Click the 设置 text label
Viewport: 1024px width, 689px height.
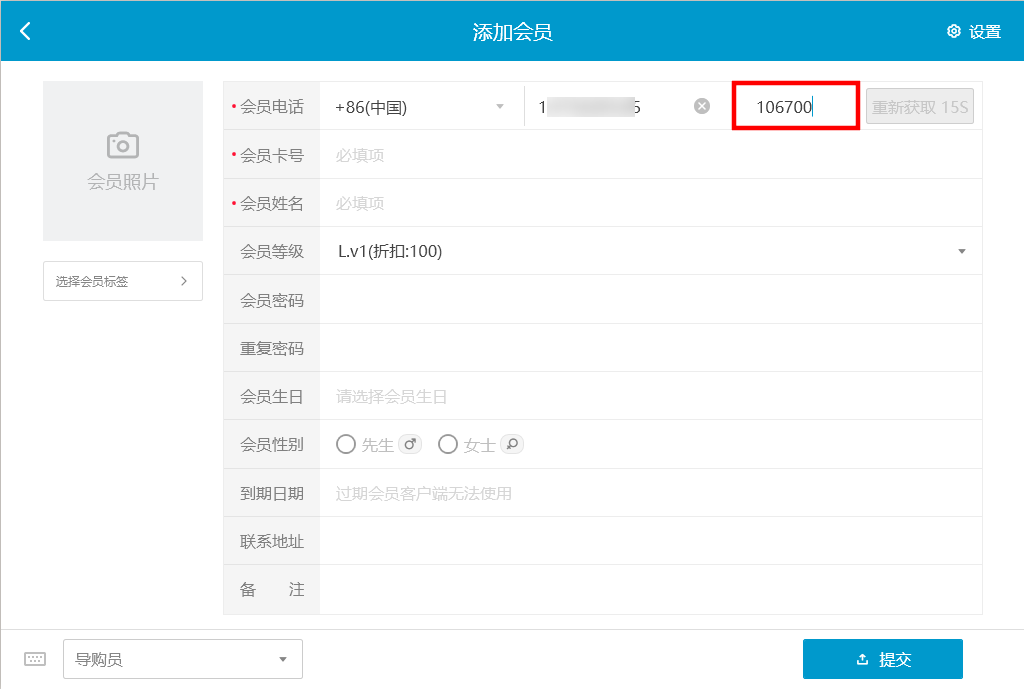[x=985, y=31]
